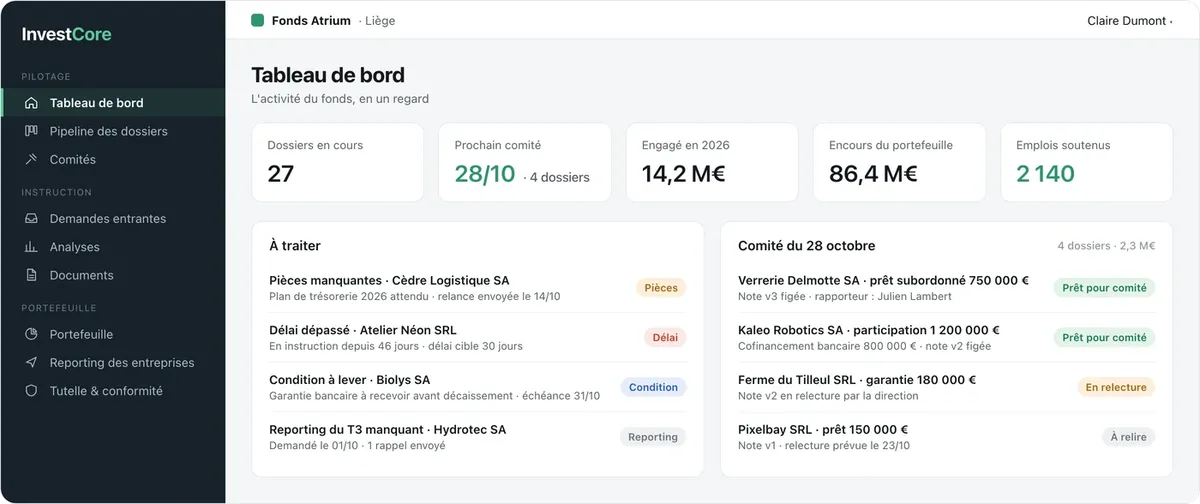This screenshot has width=1200, height=504.
Task: Click the Comité du 28 octobre heading
Action: click(x=806, y=246)
